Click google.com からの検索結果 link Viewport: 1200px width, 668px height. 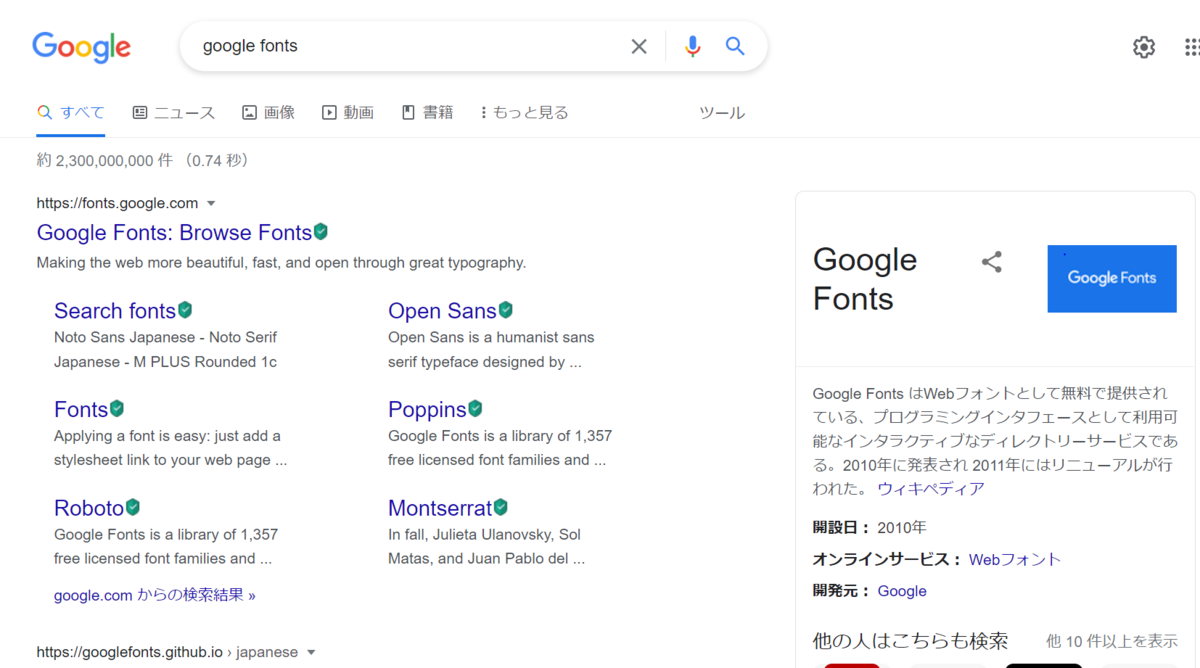click(x=155, y=595)
